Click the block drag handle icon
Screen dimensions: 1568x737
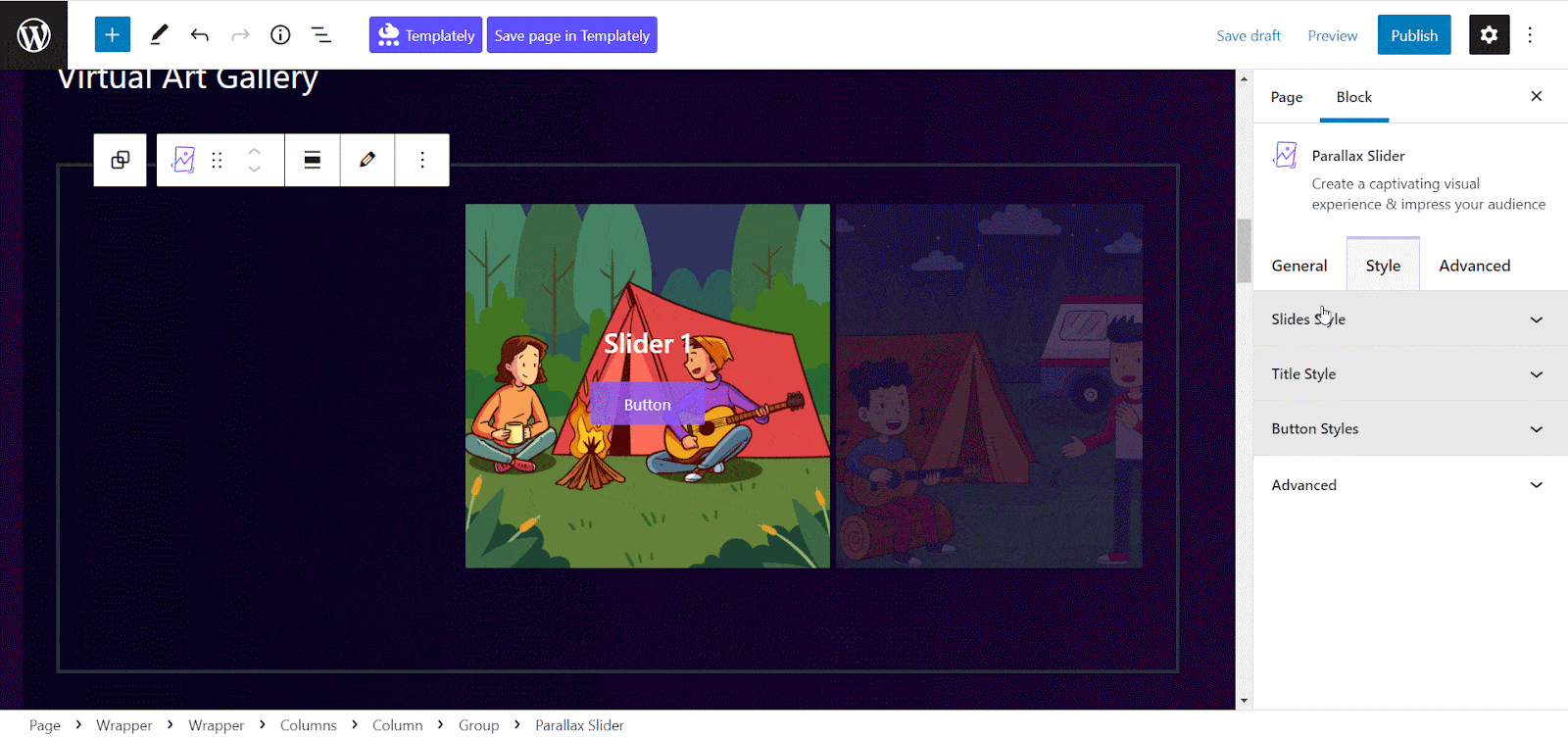click(x=218, y=160)
